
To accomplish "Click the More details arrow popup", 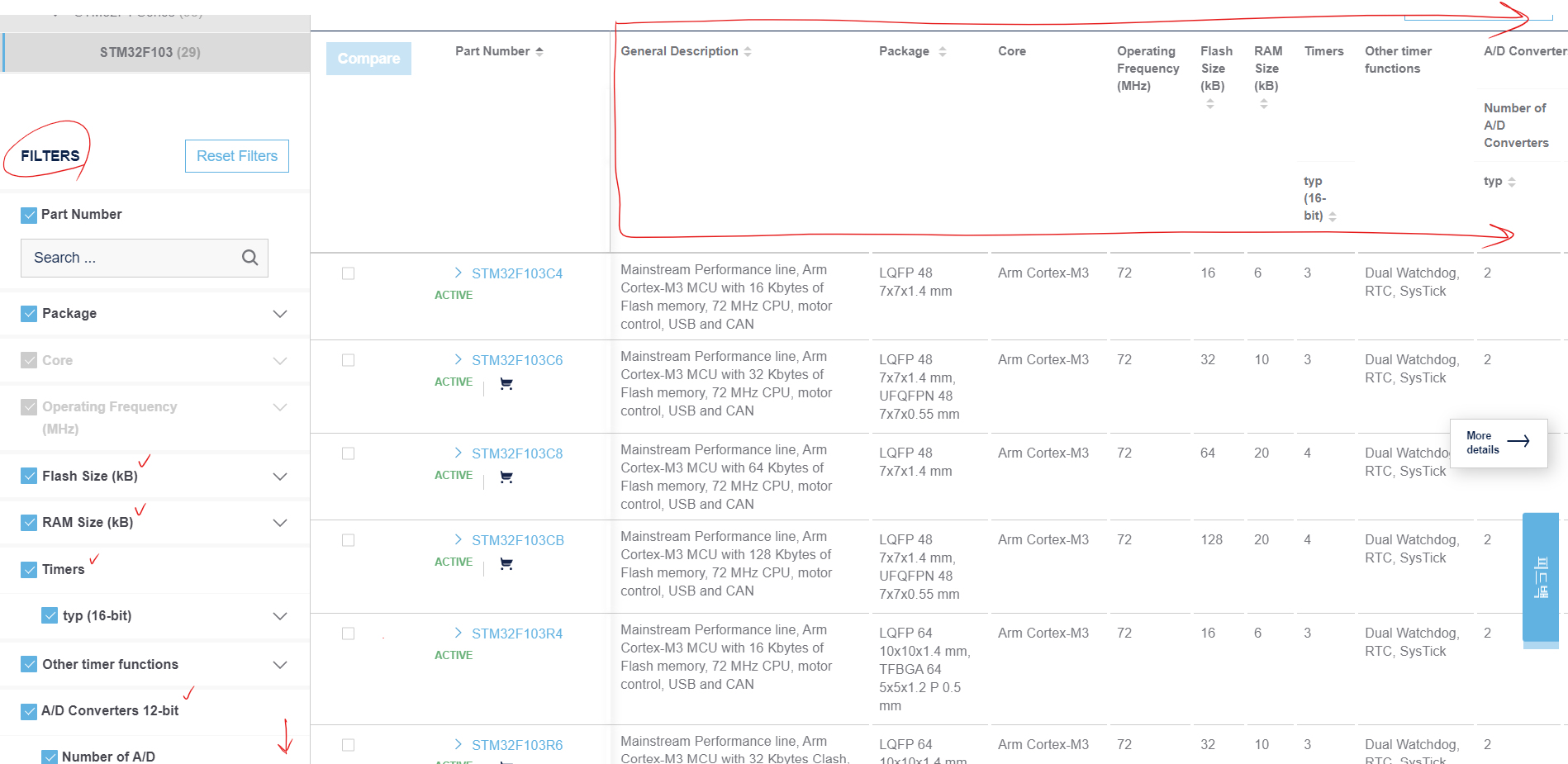I will click(x=1499, y=443).
